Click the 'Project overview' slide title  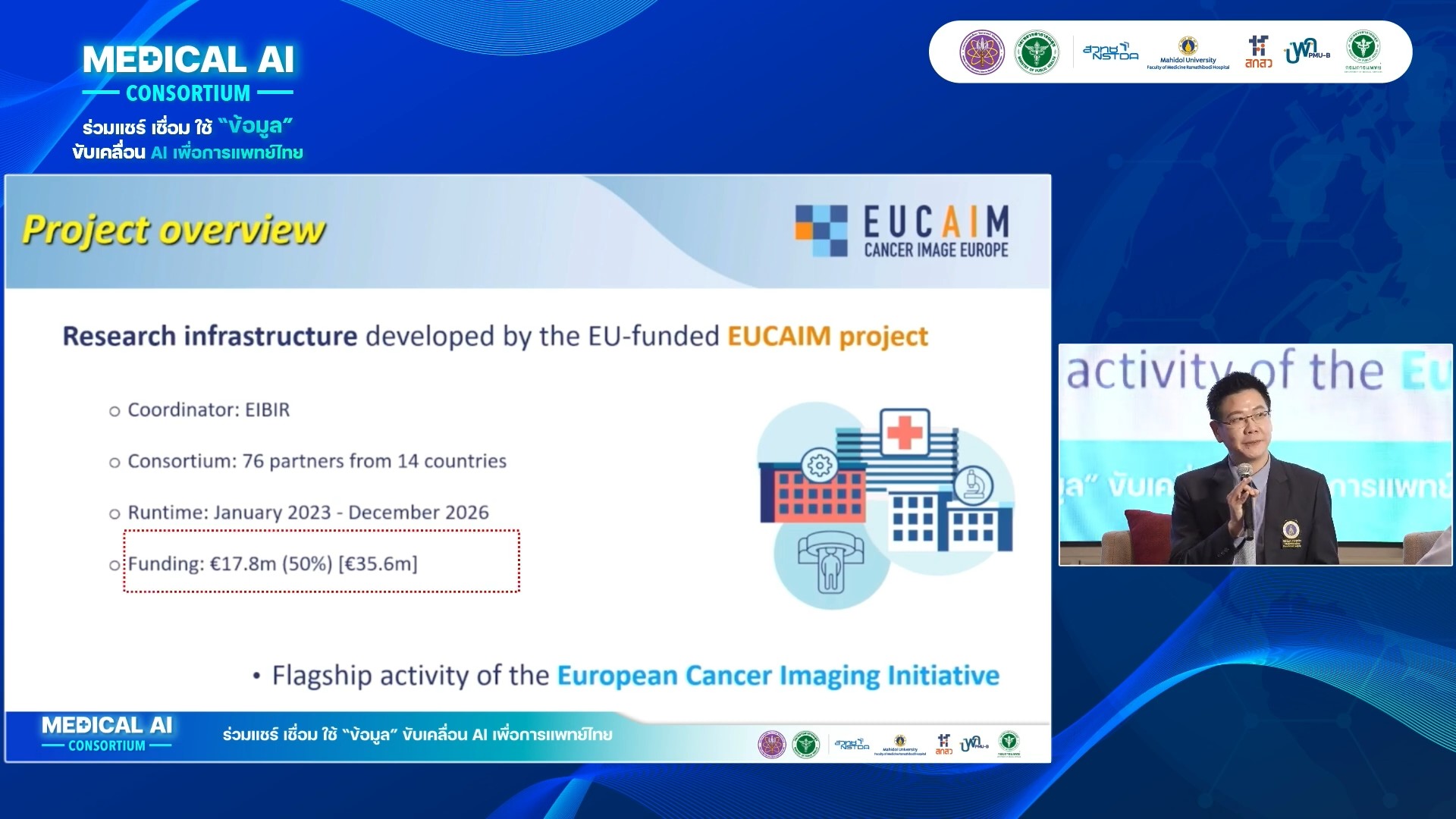tap(173, 230)
